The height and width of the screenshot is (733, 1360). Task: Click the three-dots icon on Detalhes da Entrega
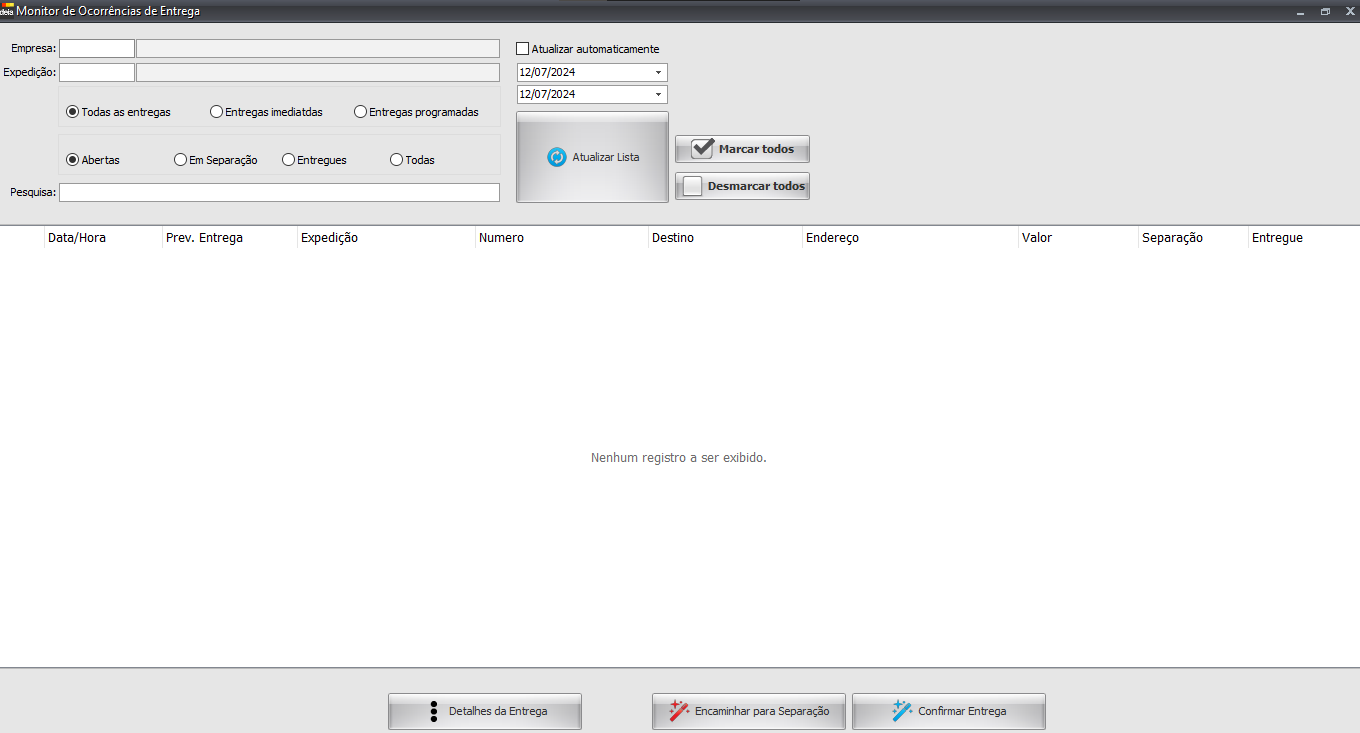pyautogui.click(x=434, y=711)
